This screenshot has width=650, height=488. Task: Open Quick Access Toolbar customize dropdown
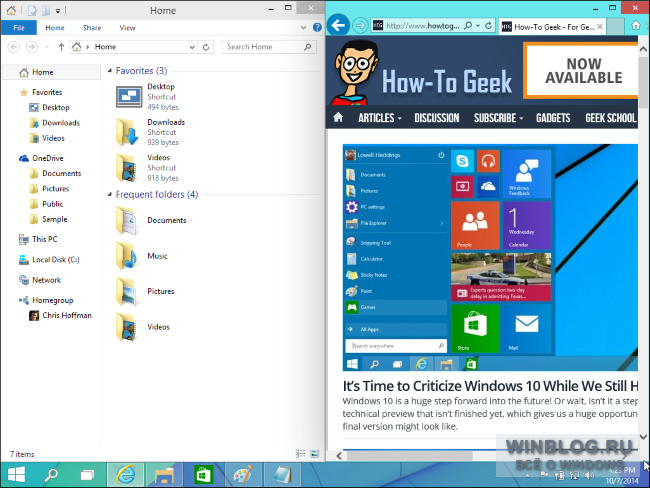(58, 10)
